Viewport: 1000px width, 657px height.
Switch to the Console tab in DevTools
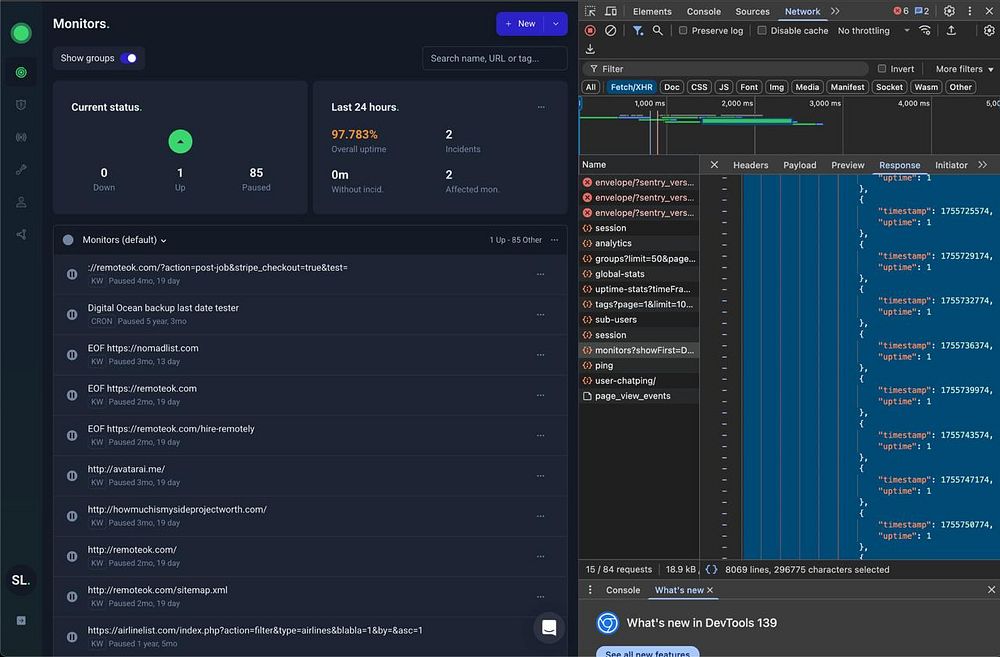[x=703, y=11]
